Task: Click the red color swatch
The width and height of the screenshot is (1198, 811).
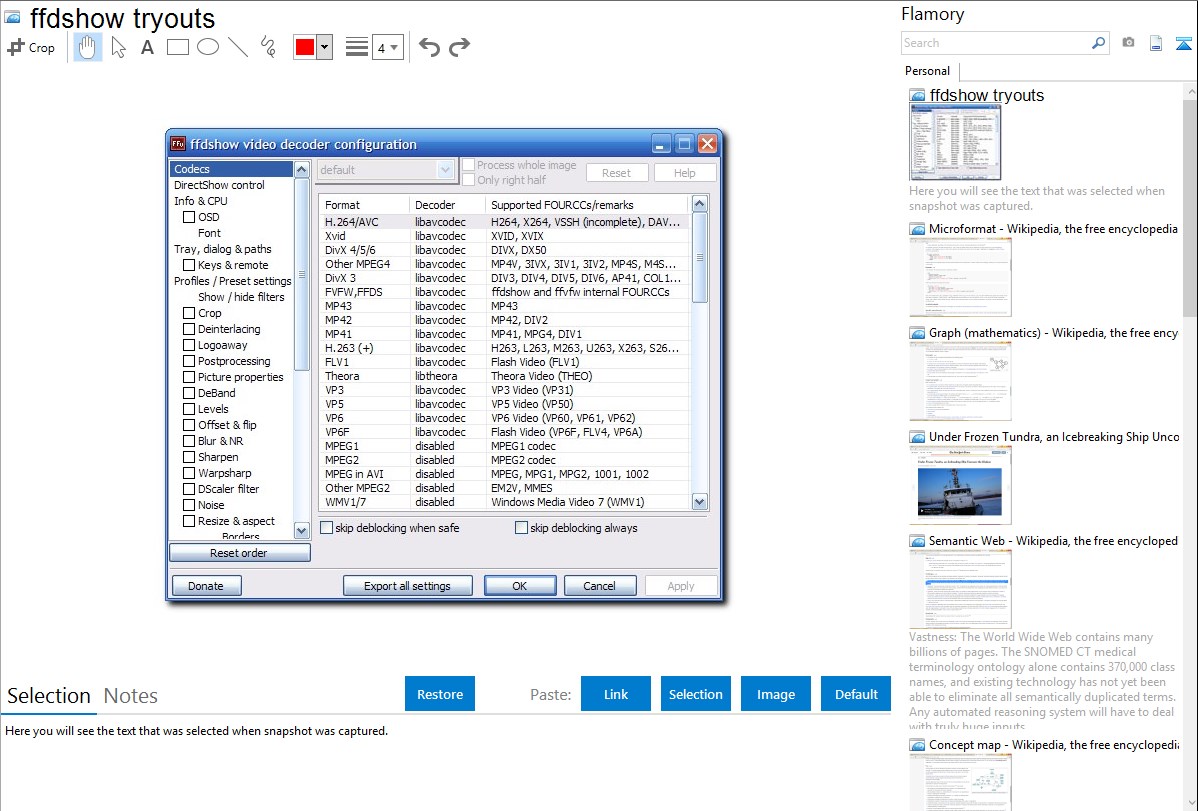Action: [305, 47]
